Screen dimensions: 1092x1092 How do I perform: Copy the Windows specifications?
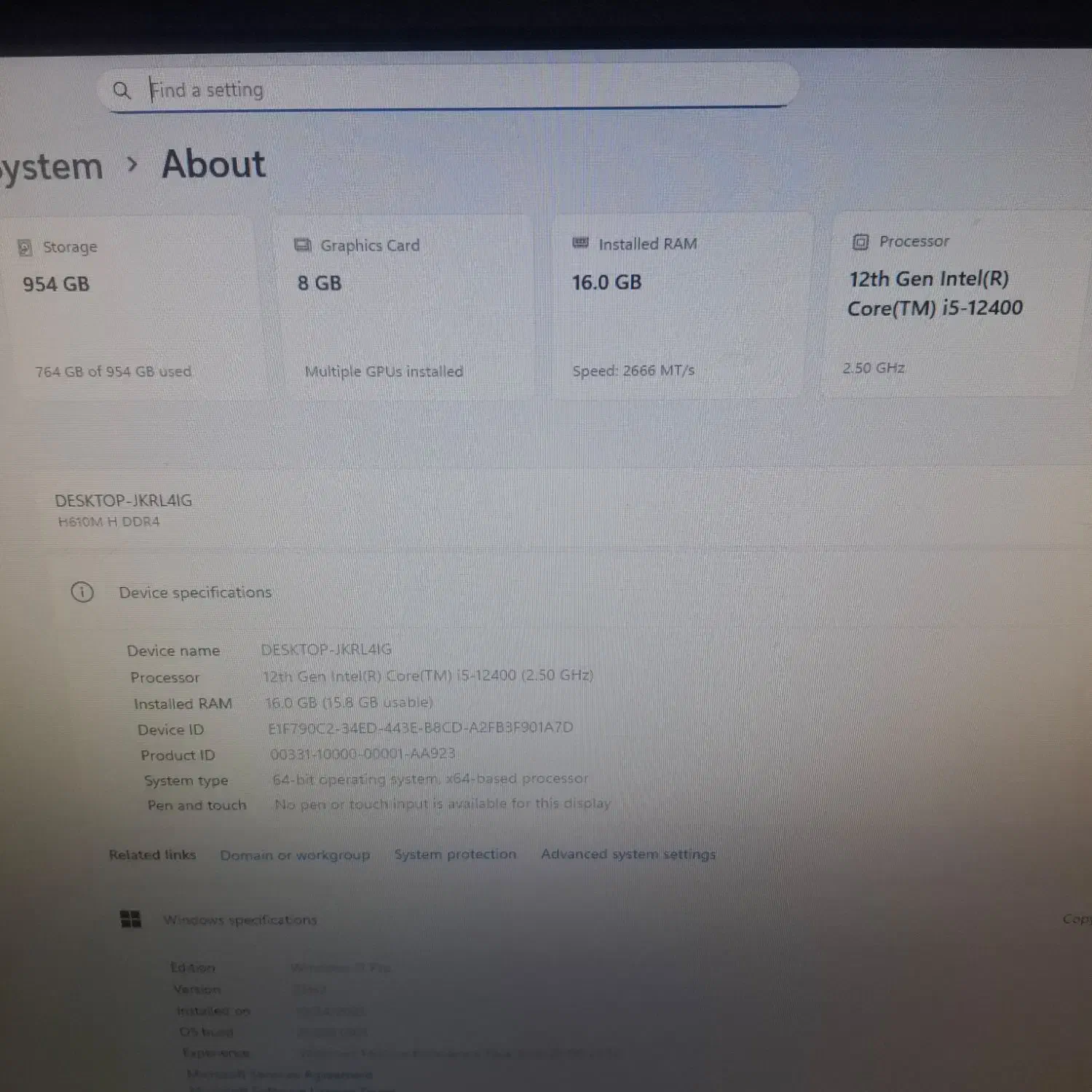[x=1077, y=919]
